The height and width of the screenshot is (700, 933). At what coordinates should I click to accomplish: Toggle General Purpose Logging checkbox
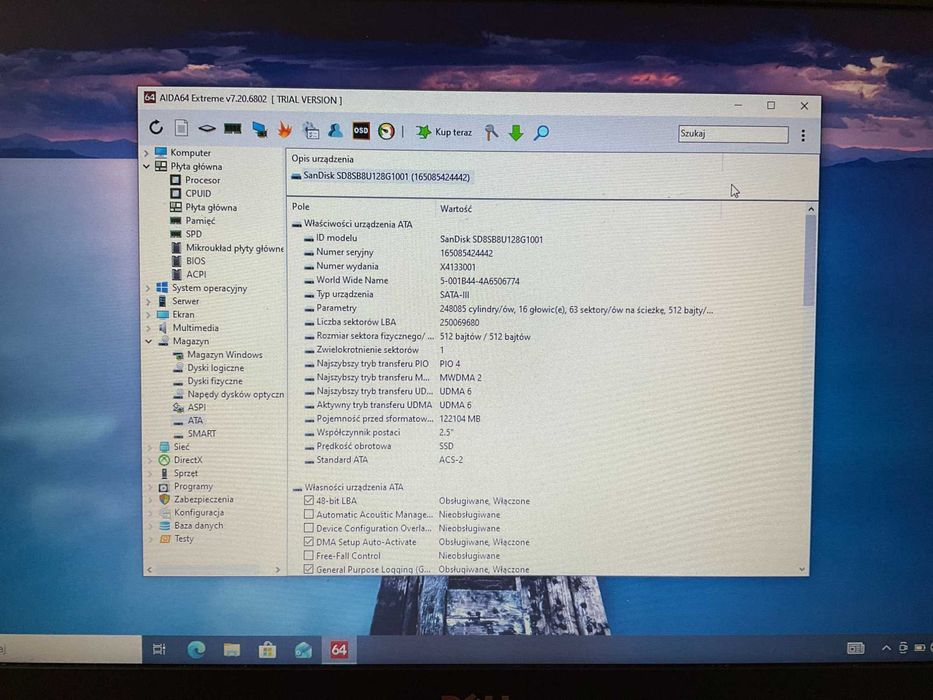pyautogui.click(x=309, y=569)
